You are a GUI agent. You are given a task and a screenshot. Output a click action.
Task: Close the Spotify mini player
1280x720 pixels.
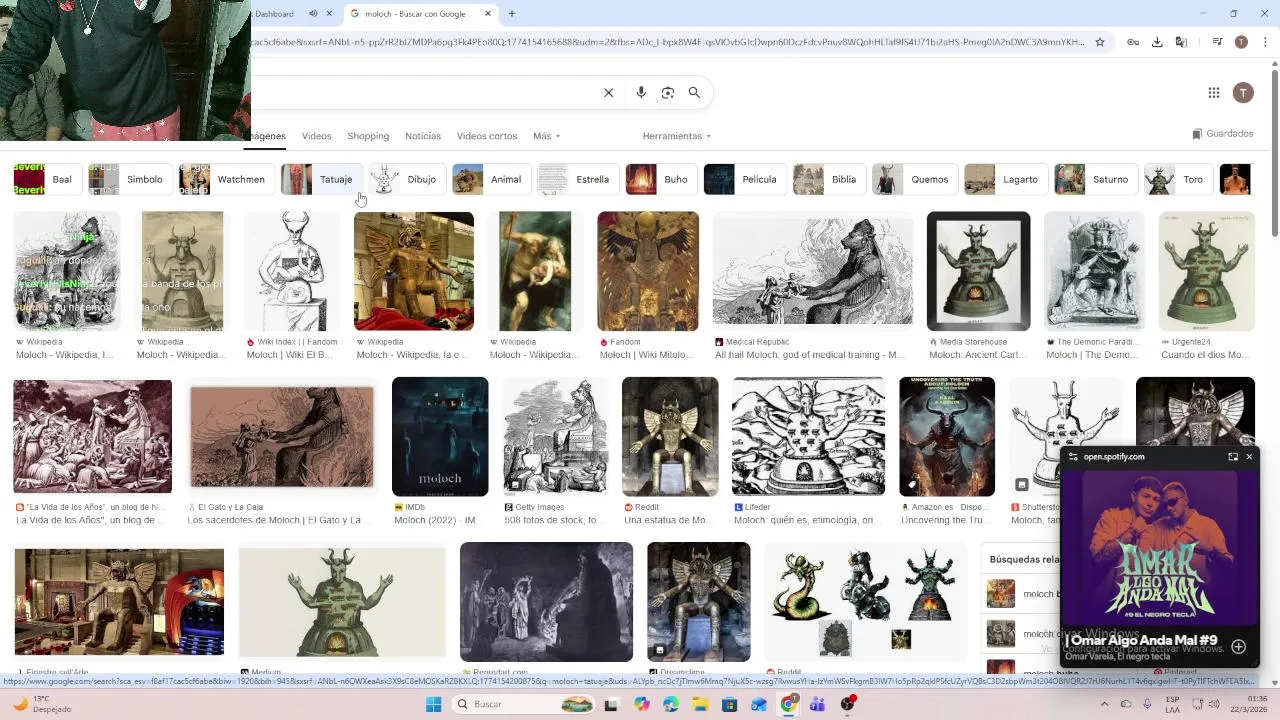point(1249,457)
